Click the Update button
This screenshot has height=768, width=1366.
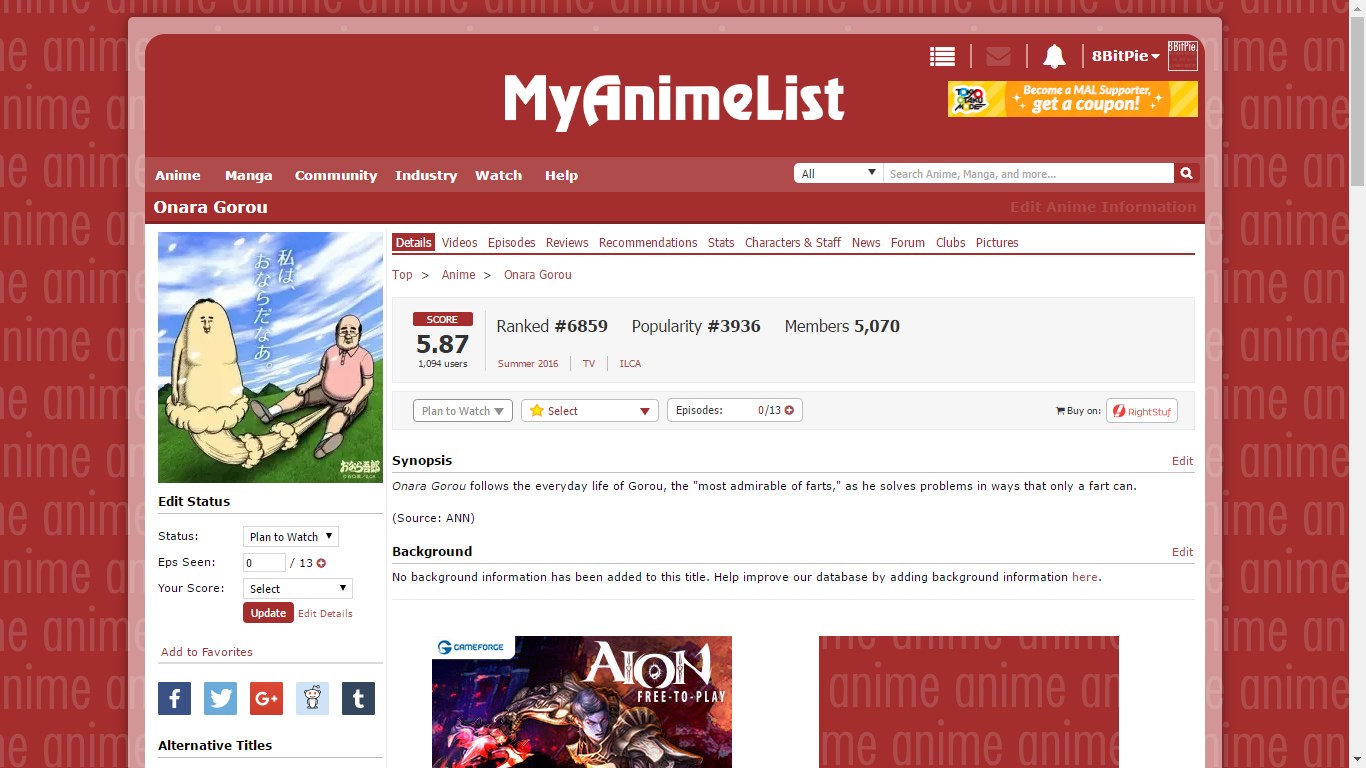tap(267, 612)
